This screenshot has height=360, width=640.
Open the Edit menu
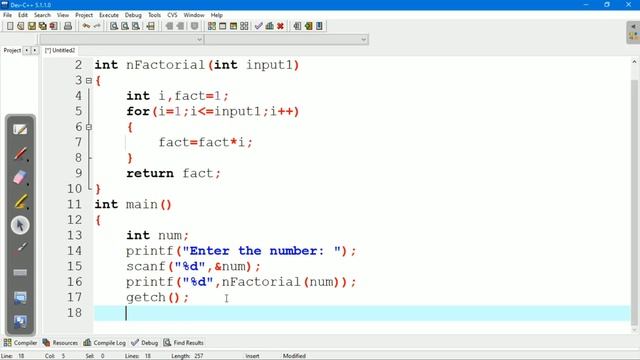pyautogui.click(x=23, y=15)
